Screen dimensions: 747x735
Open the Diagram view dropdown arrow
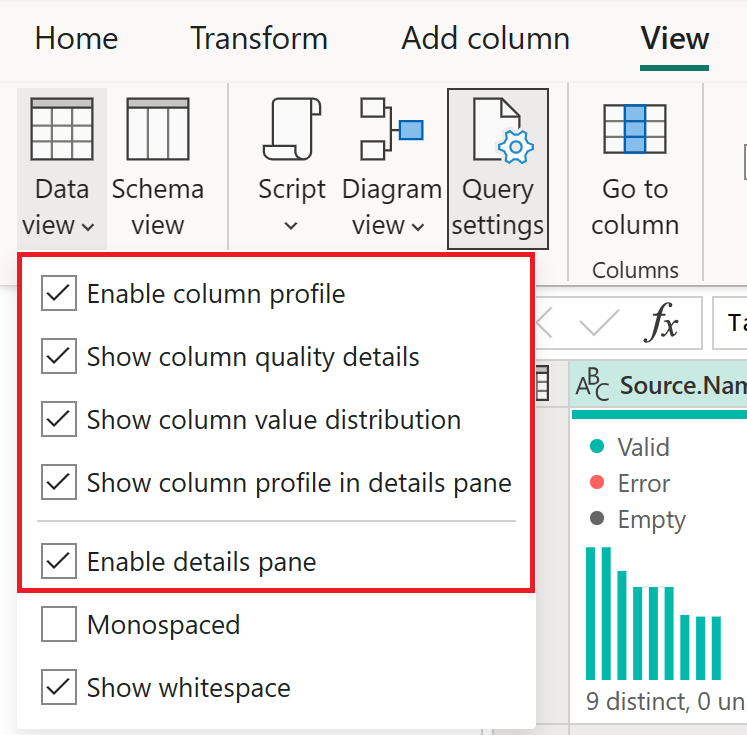[417, 227]
